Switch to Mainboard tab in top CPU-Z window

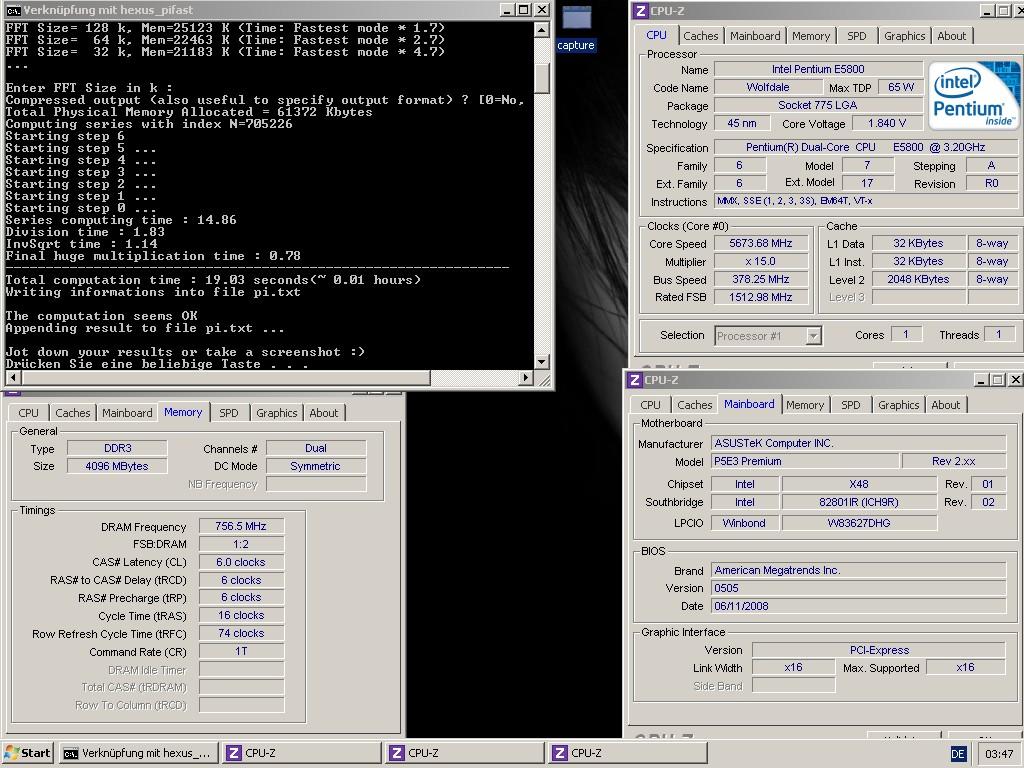point(755,36)
